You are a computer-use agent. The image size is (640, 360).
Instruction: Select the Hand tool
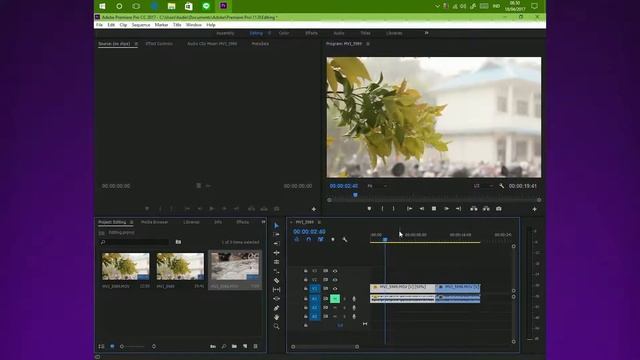pyautogui.click(x=276, y=317)
